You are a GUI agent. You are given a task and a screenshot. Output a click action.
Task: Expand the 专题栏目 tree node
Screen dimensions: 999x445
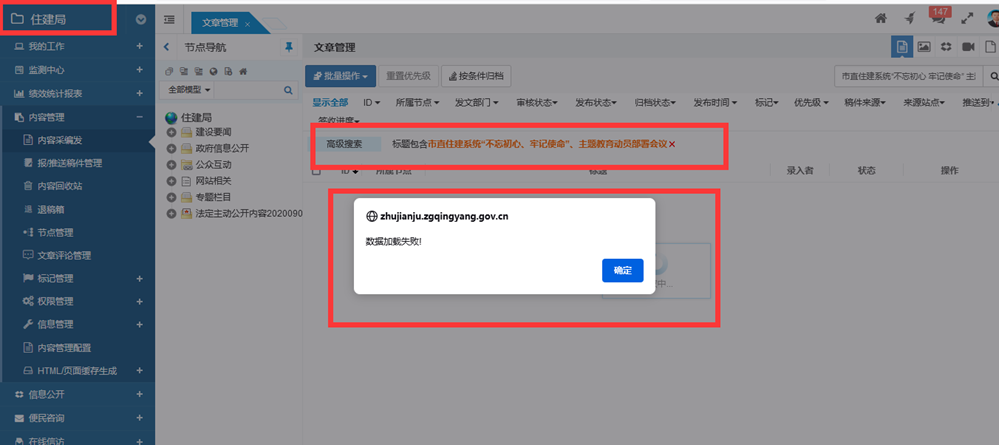click(171, 197)
